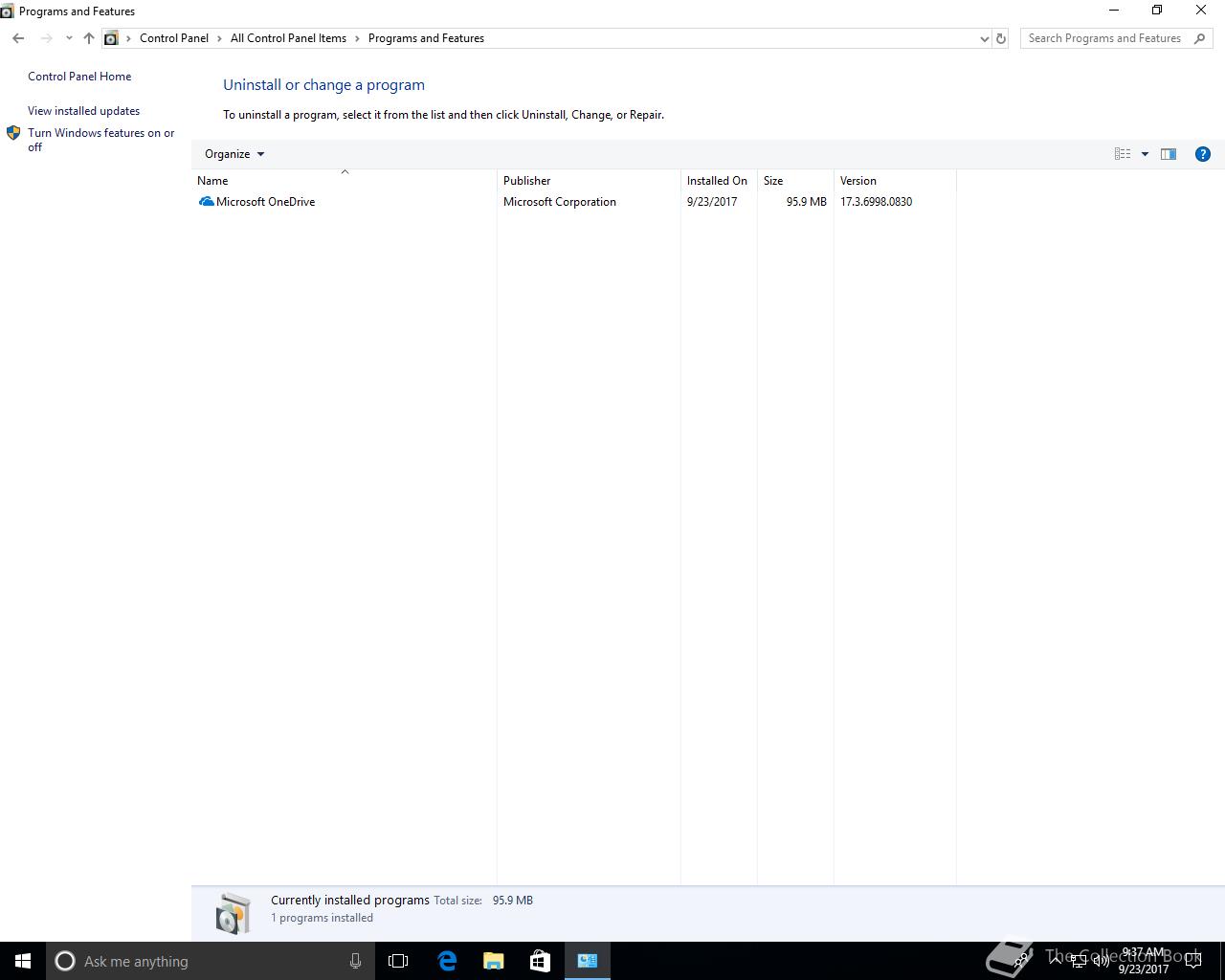Click Programs and Features breadcrumb

[x=426, y=38]
